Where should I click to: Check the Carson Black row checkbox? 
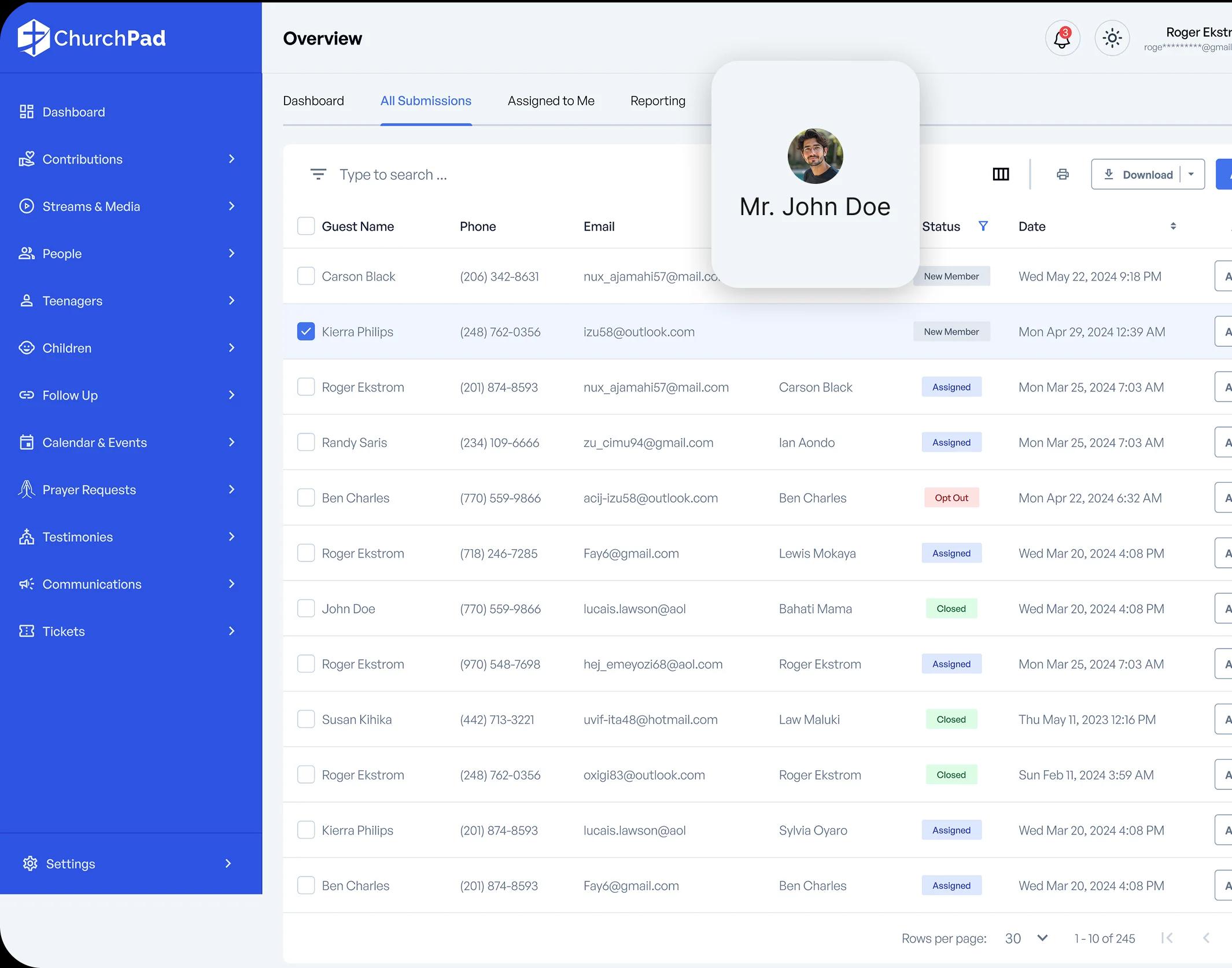306,276
